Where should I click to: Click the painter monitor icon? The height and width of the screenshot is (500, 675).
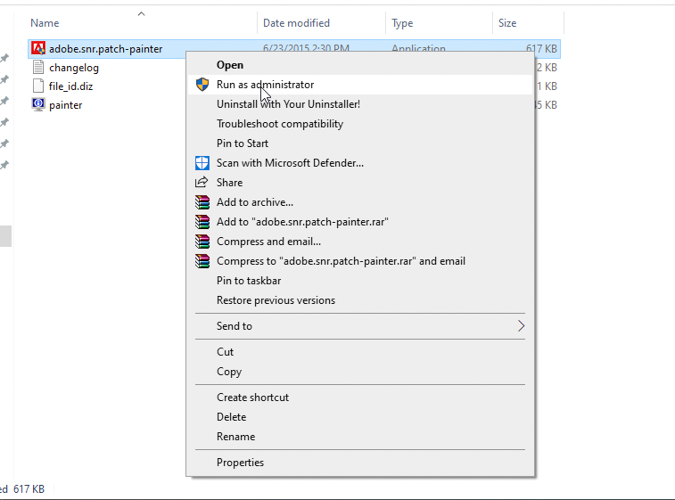(x=38, y=105)
